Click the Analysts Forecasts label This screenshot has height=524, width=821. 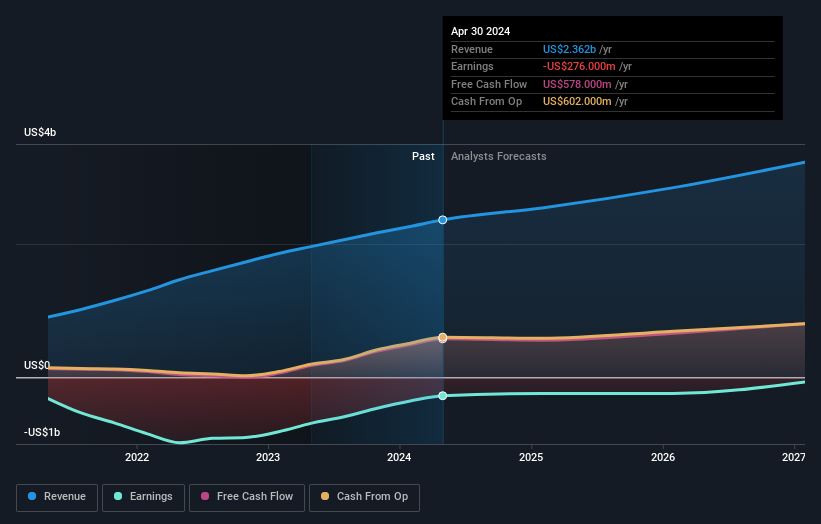pyautogui.click(x=498, y=157)
